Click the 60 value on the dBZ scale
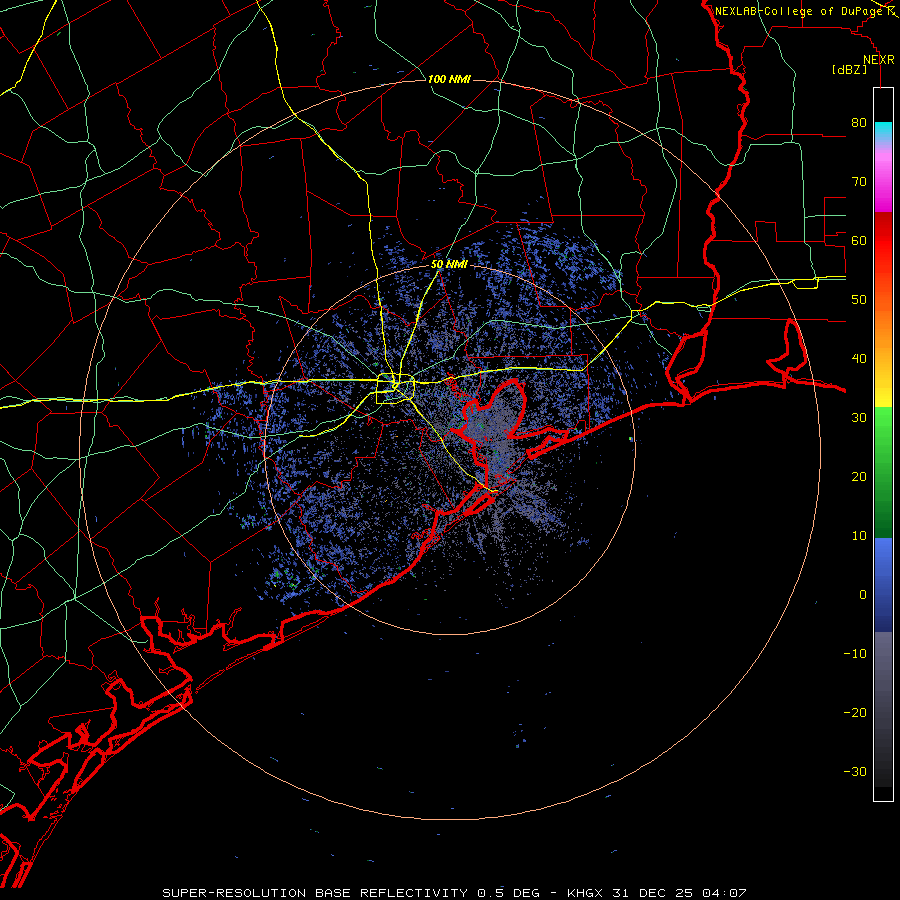Viewport: 900px width, 900px height. click(x=859, y=241)
